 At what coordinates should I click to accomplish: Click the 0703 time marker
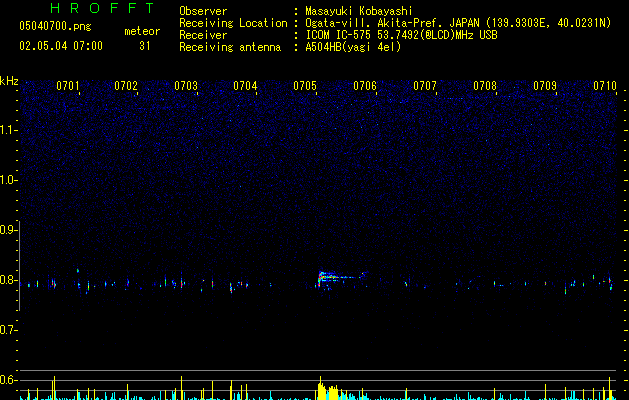186,86
